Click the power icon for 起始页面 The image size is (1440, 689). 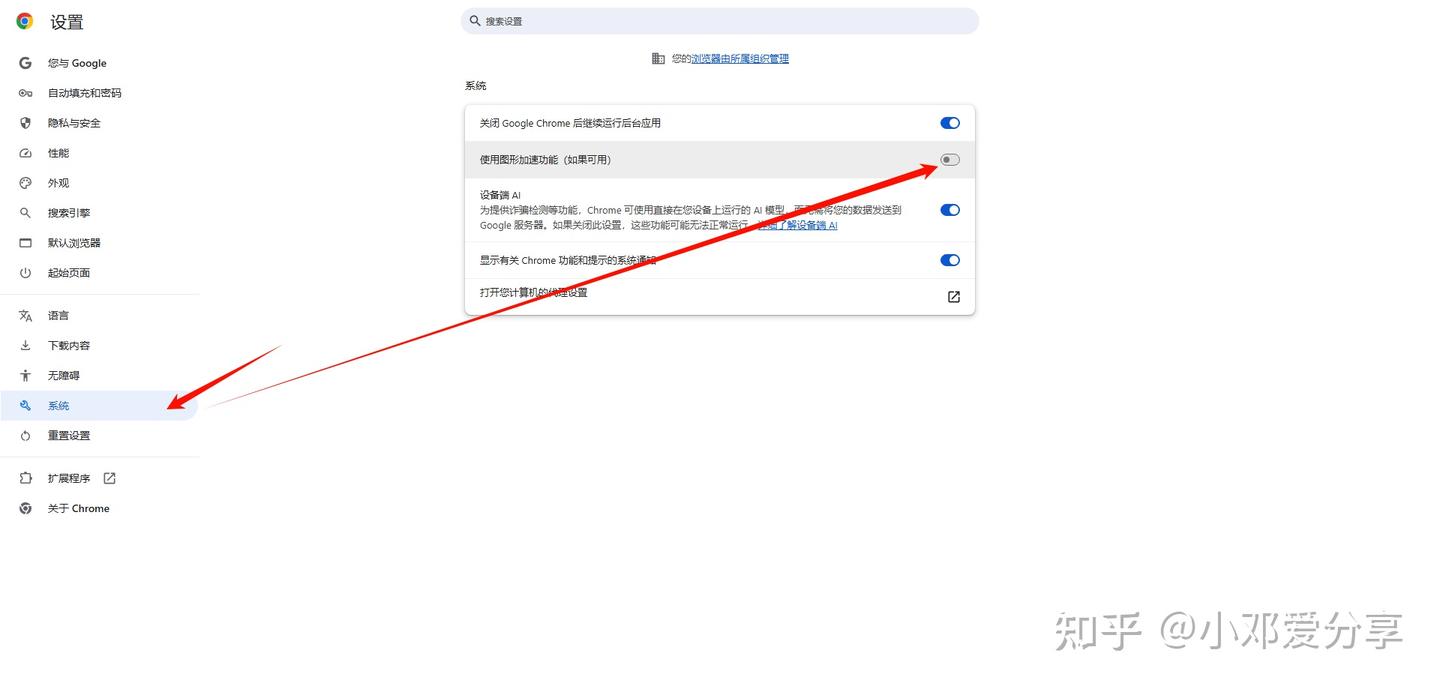tap(26, 273)
